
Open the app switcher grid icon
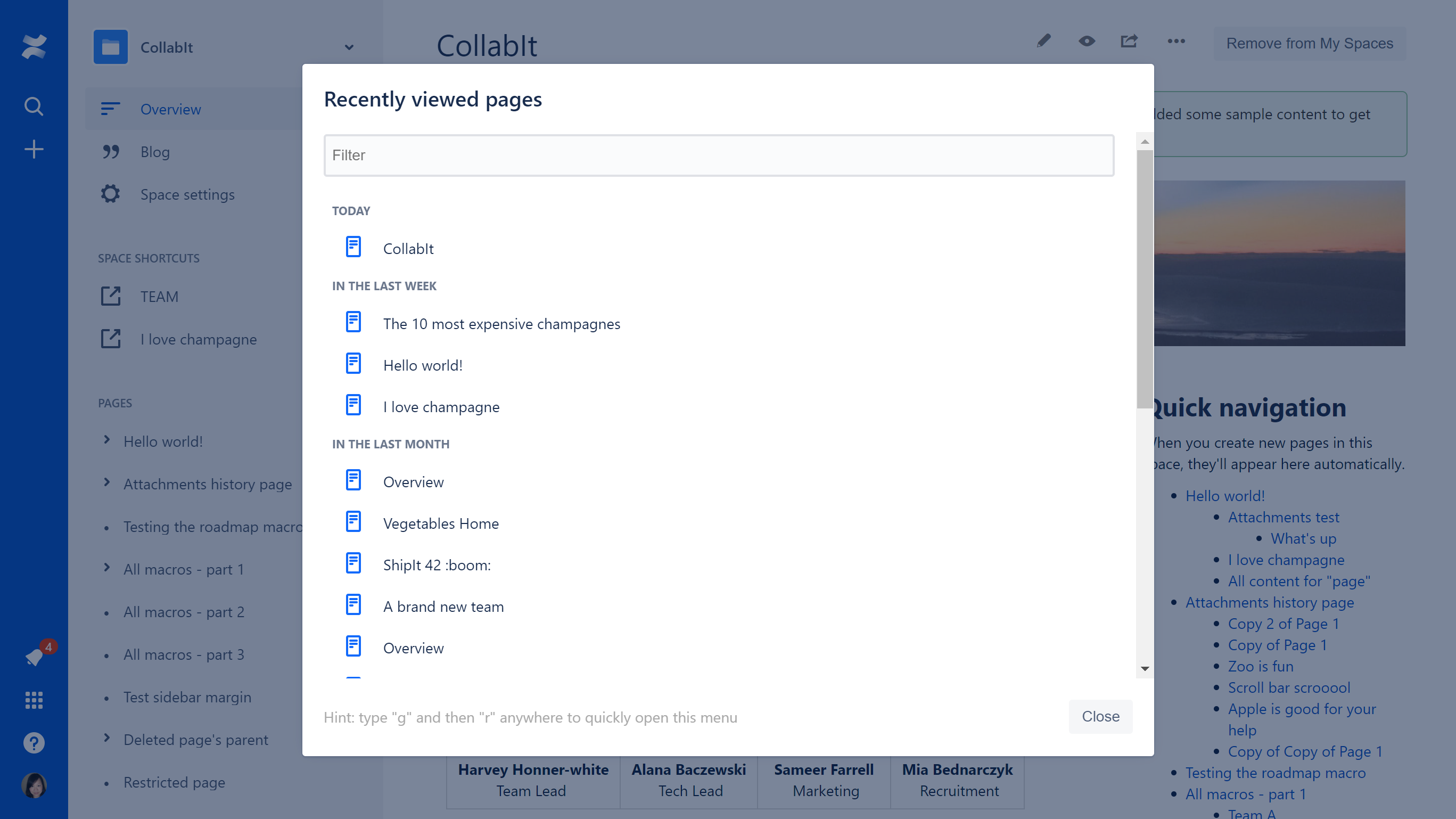(x=34, y=700)
